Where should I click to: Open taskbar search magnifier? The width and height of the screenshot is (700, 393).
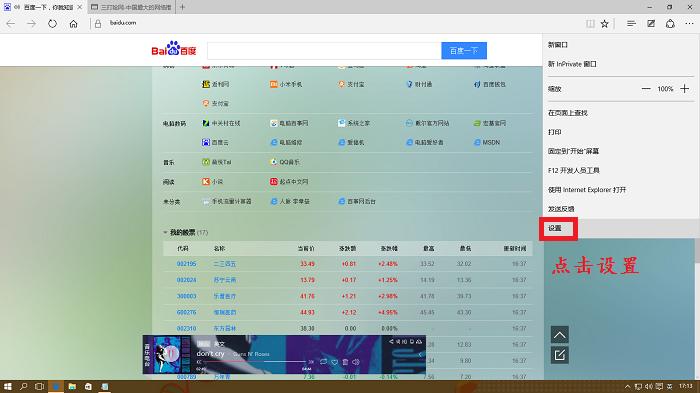tap(23, 386)
